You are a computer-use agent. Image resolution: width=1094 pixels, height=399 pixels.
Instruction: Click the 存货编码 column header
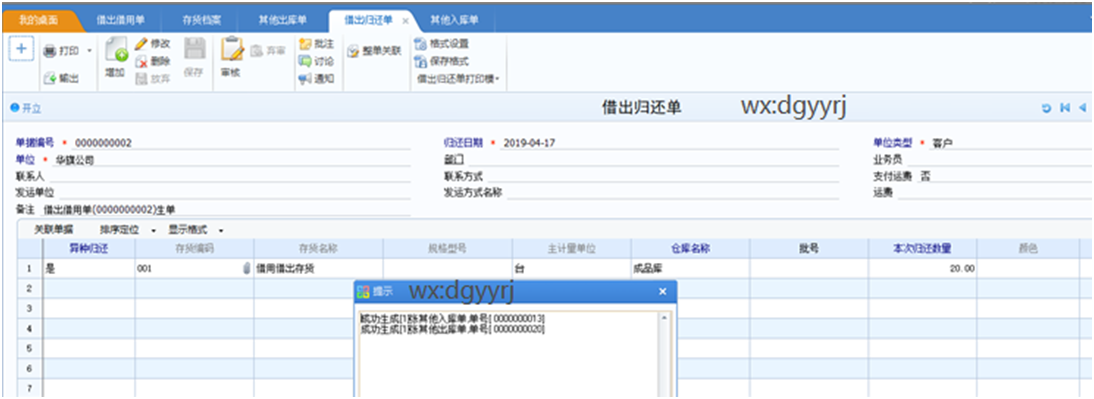[x=194, y=248]
